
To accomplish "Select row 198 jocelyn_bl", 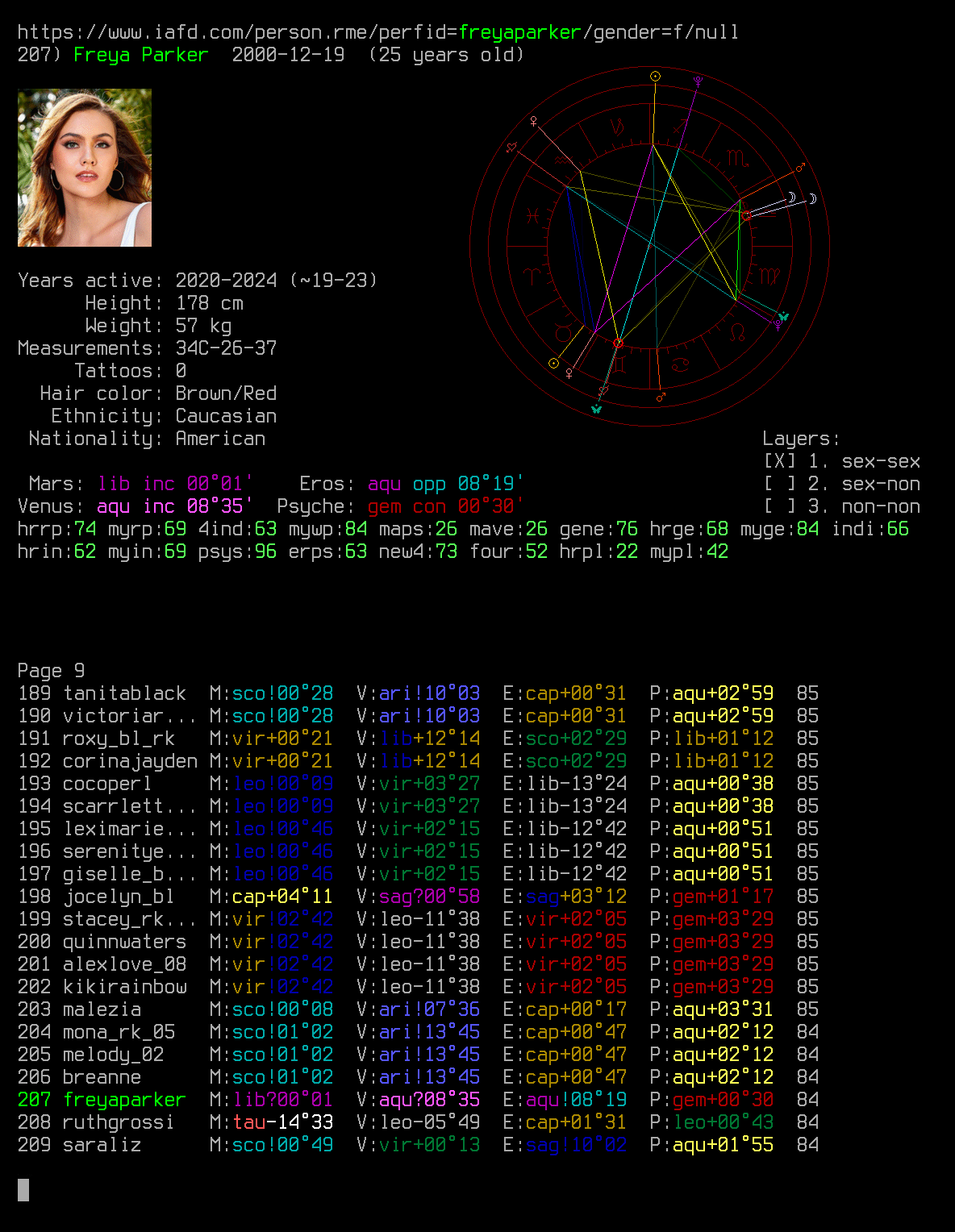I will pos(418,897).
